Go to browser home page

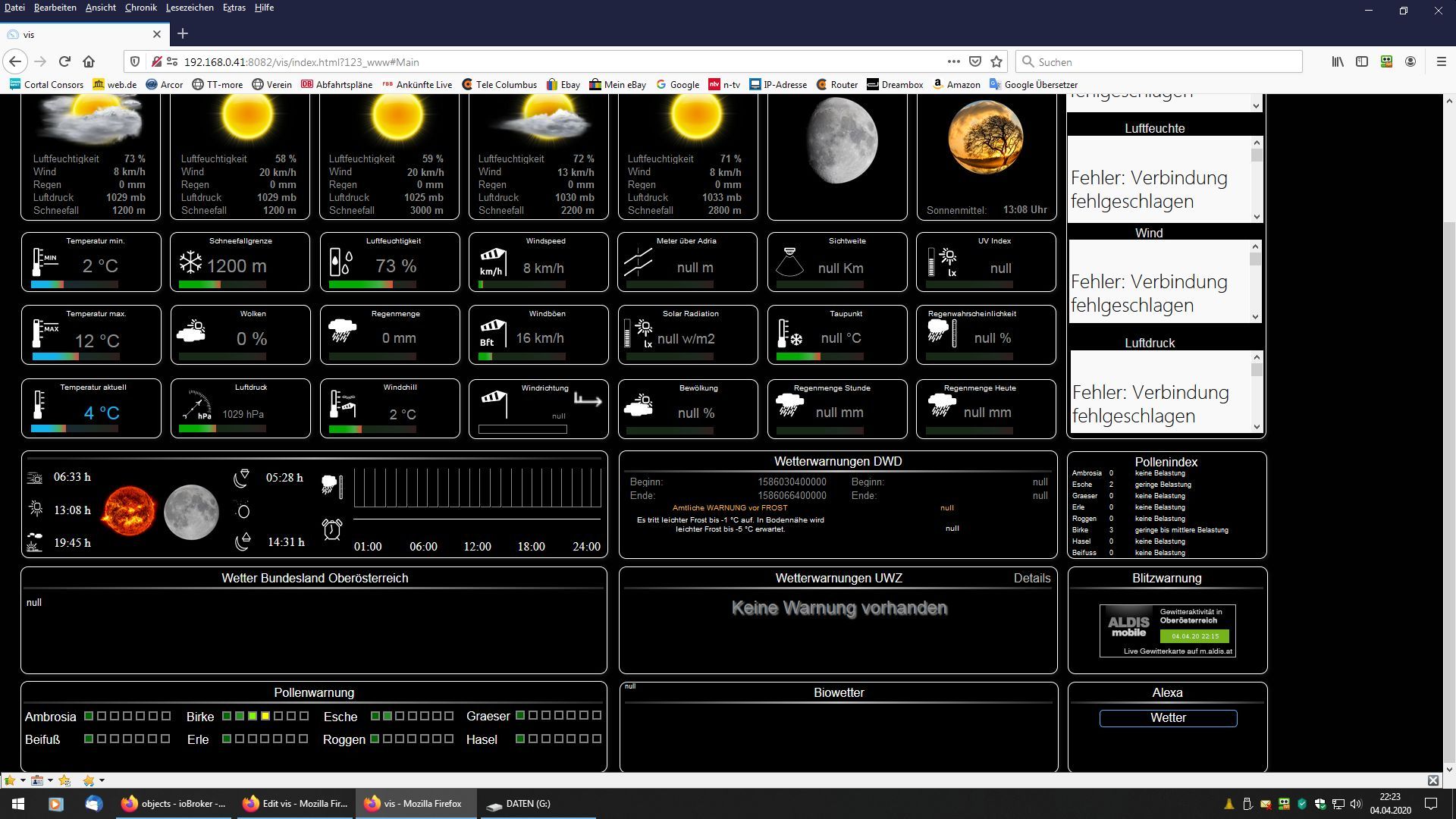click(x=89, y=61)
